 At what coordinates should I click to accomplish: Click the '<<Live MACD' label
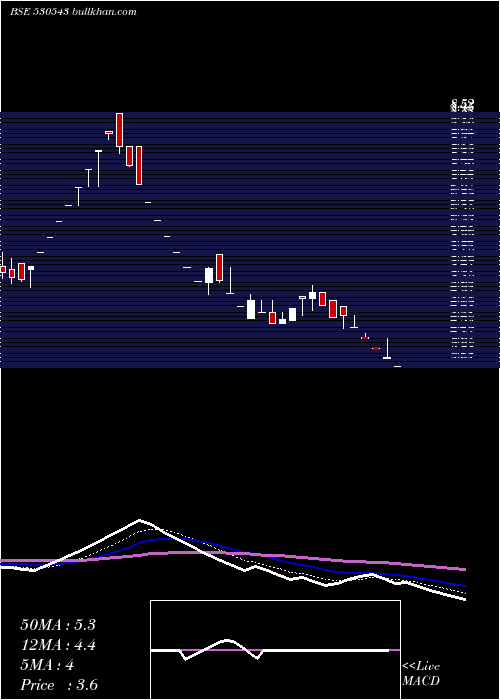tap(421, 673)
